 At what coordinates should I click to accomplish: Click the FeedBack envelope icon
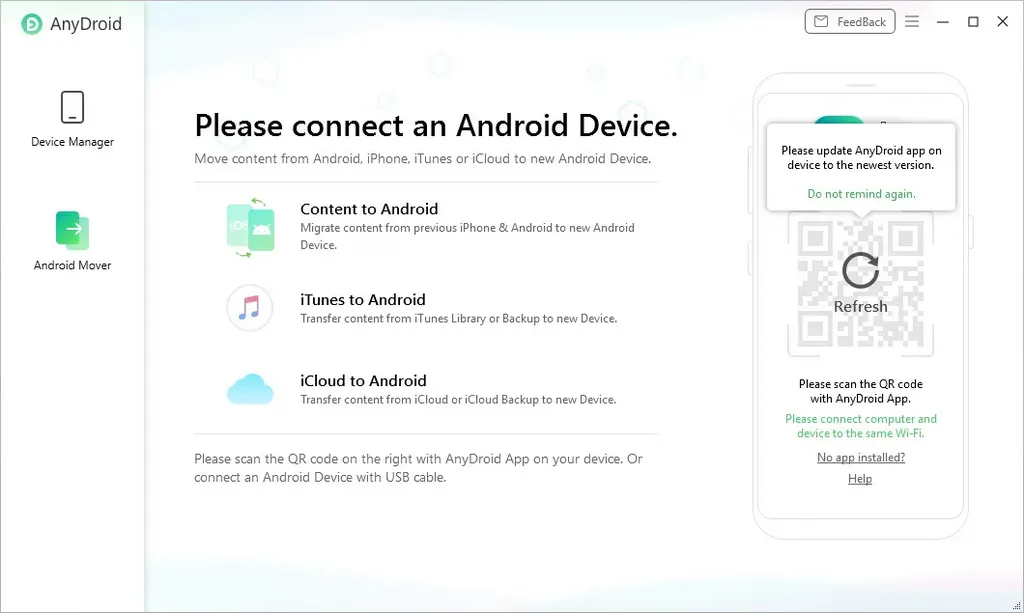tap(821, 22)
